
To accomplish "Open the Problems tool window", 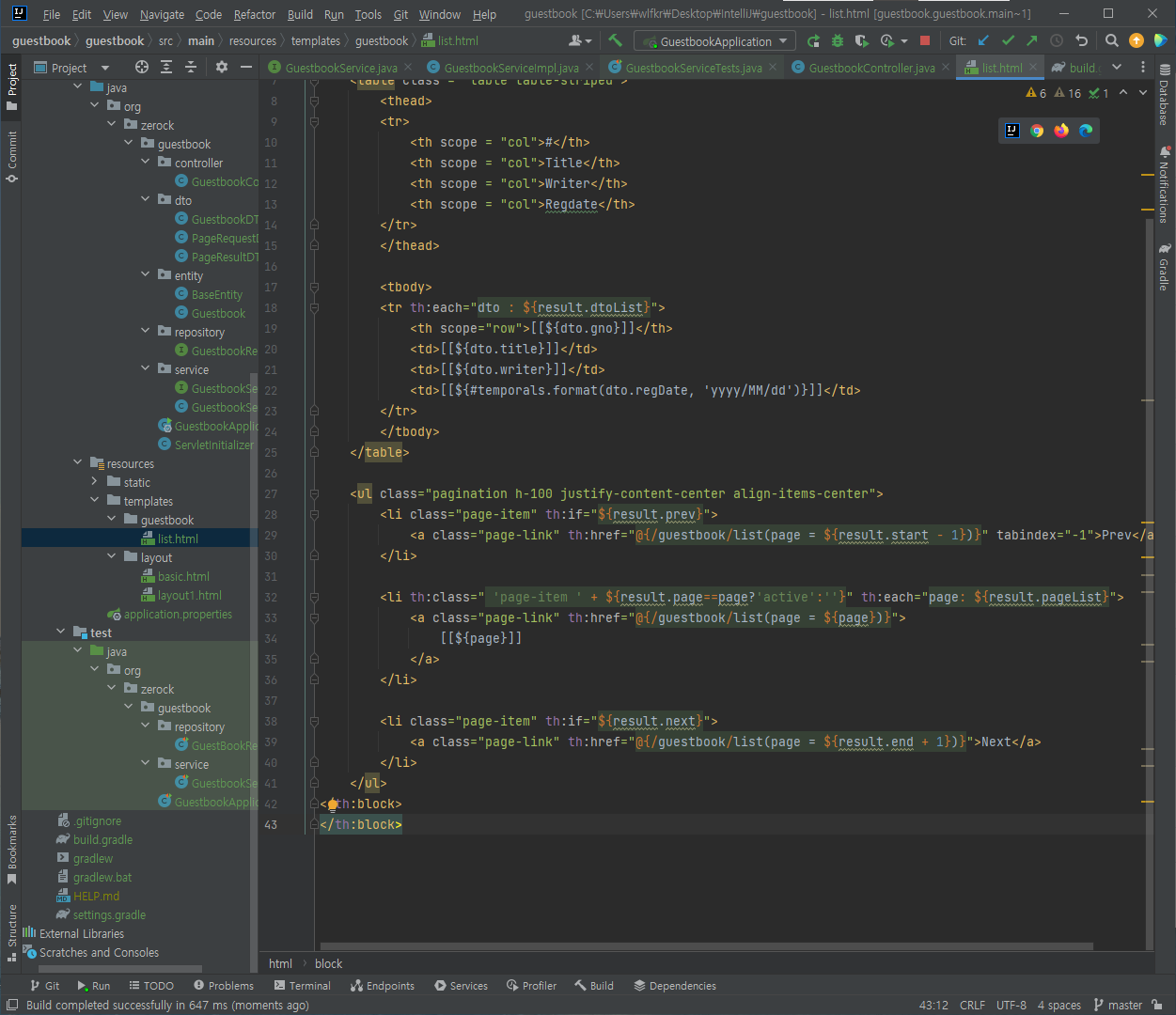I will click(224, 986).
